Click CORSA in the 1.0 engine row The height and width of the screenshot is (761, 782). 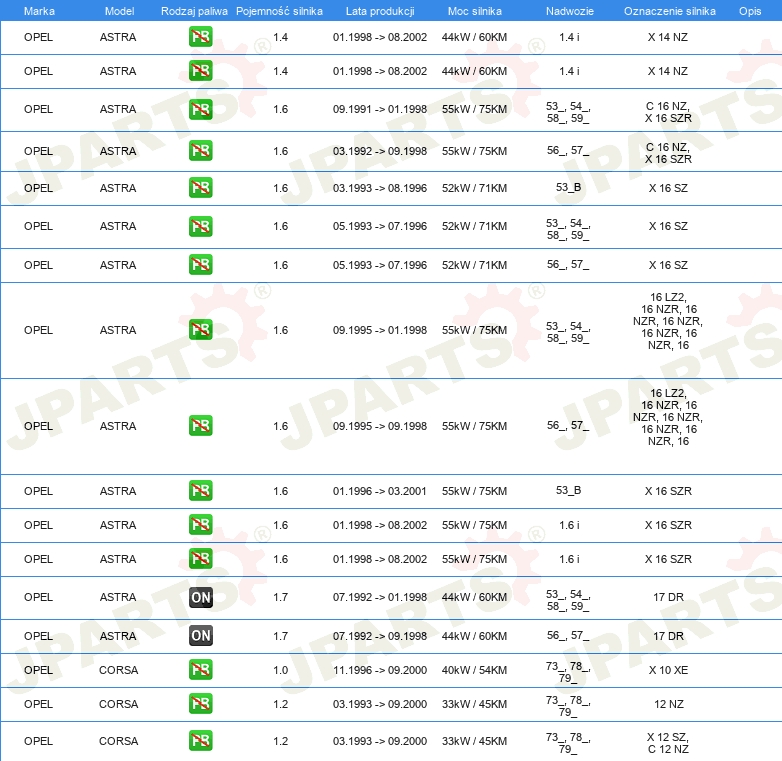[118, 670]
